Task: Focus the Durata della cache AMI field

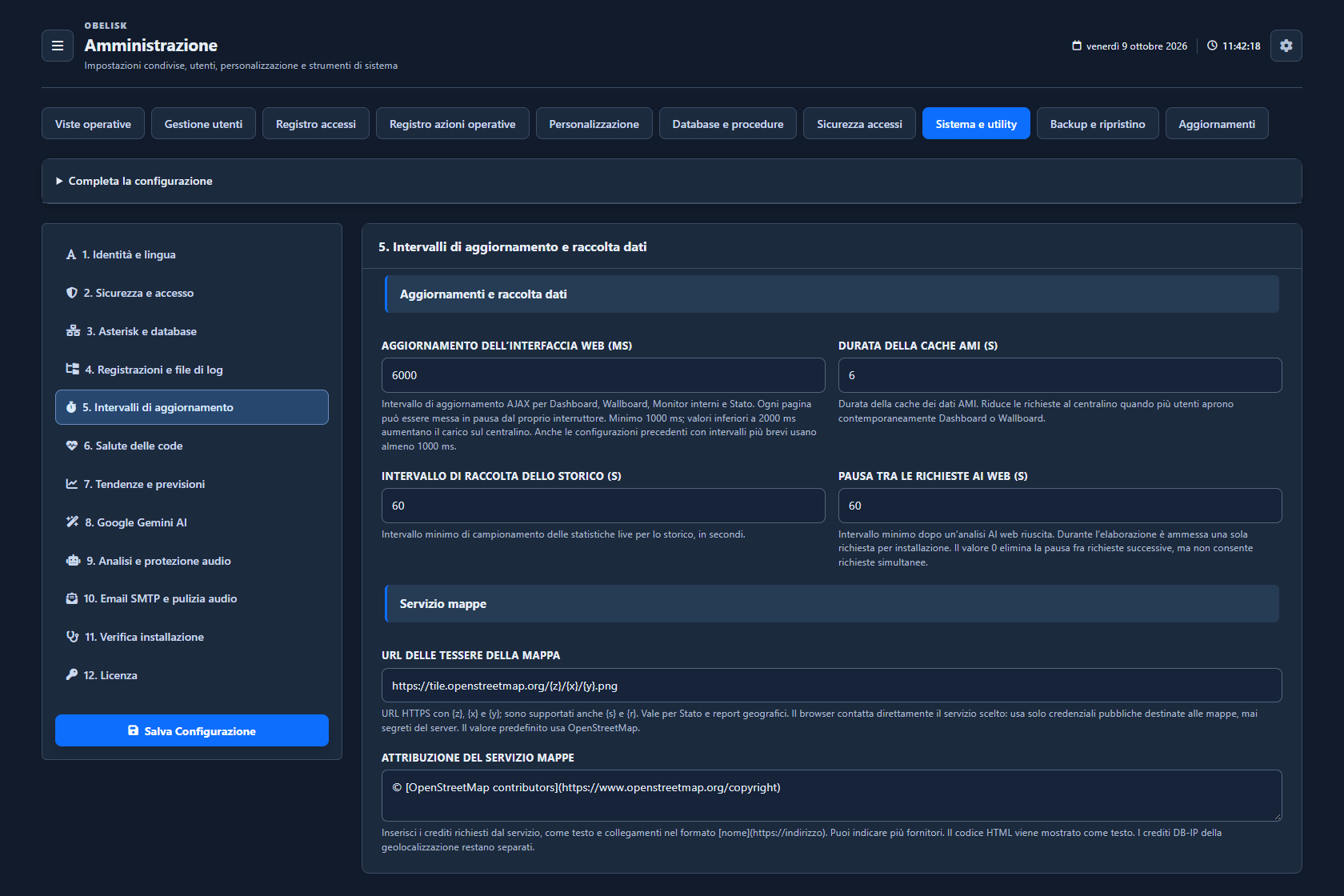Action: click(1060, 375)
